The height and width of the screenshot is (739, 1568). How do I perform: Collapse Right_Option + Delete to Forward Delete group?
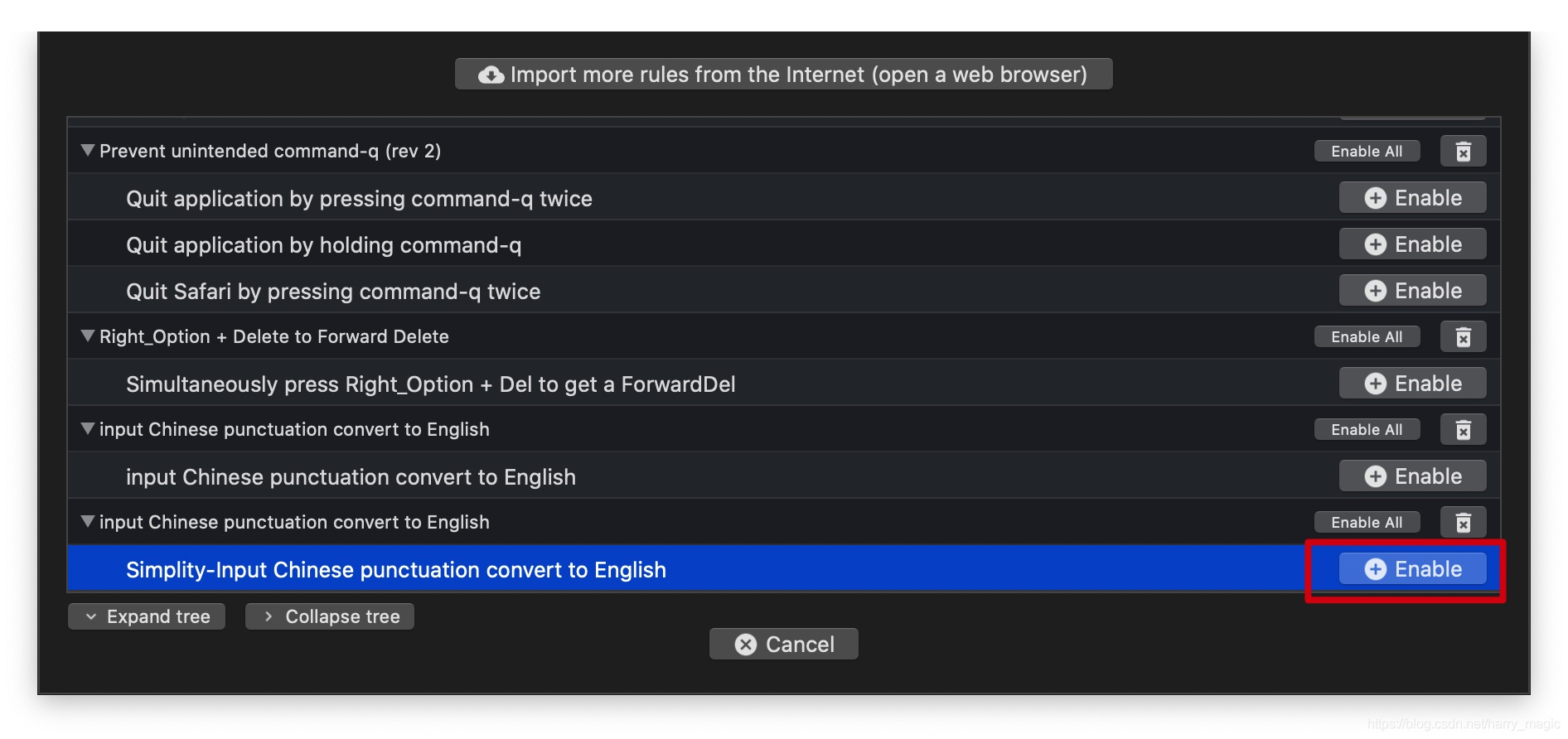(87, 336)
